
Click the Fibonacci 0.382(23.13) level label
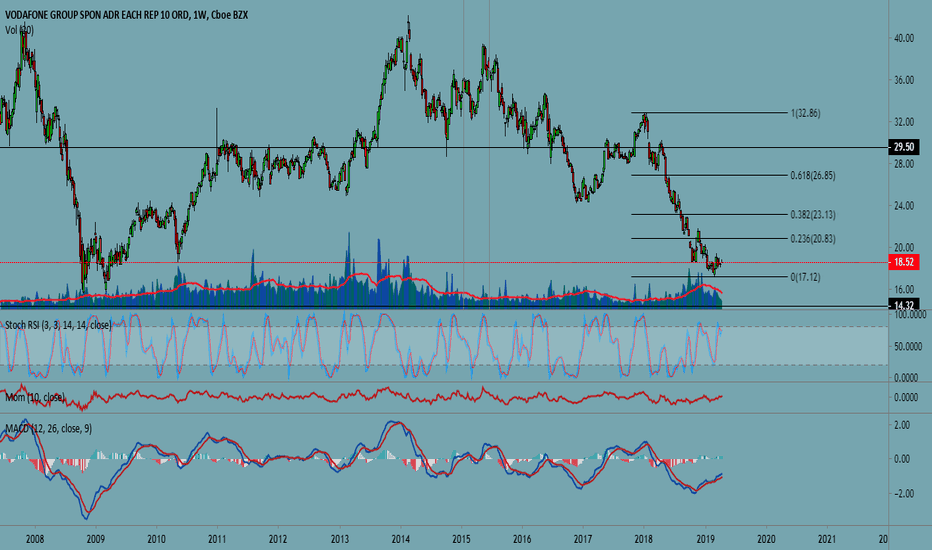tap(813, 215)
